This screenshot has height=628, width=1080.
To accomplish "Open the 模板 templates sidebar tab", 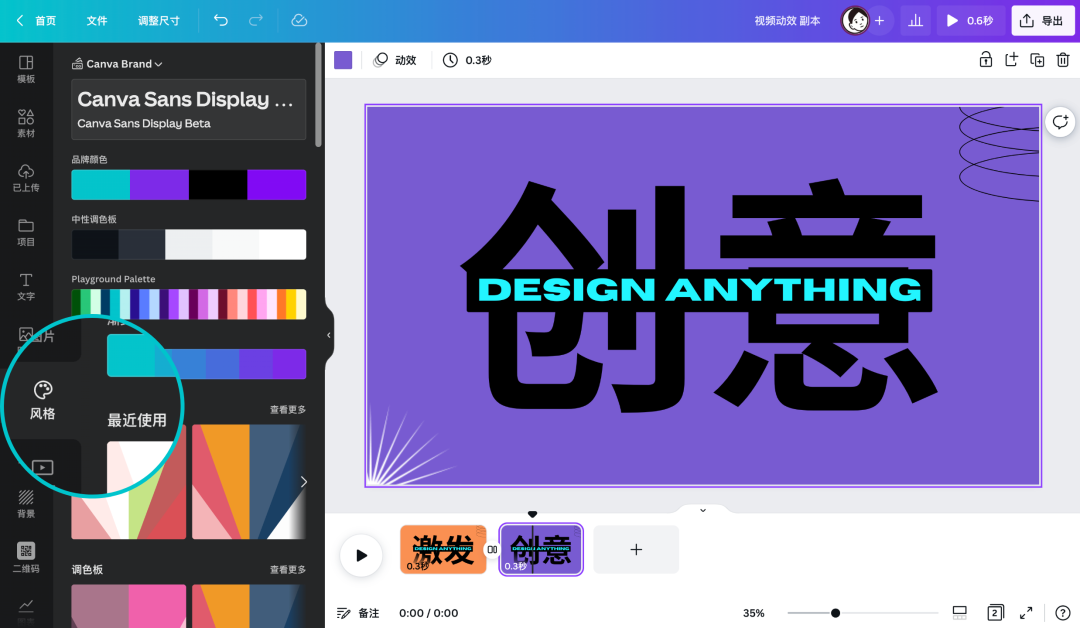I will 26,69.
